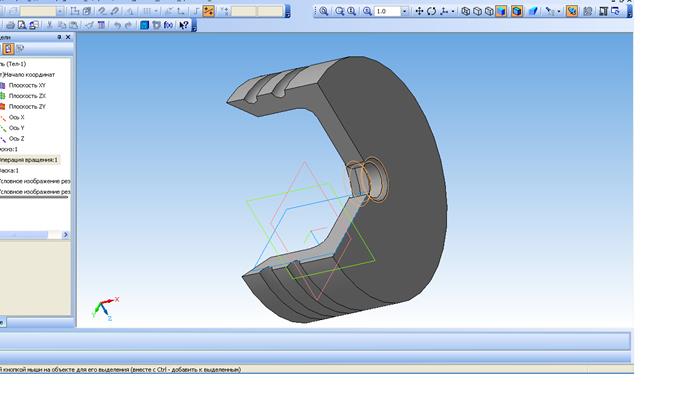Click the redraw window icon at far right
The width and height of the screenshot is (681, 409).
615,11
